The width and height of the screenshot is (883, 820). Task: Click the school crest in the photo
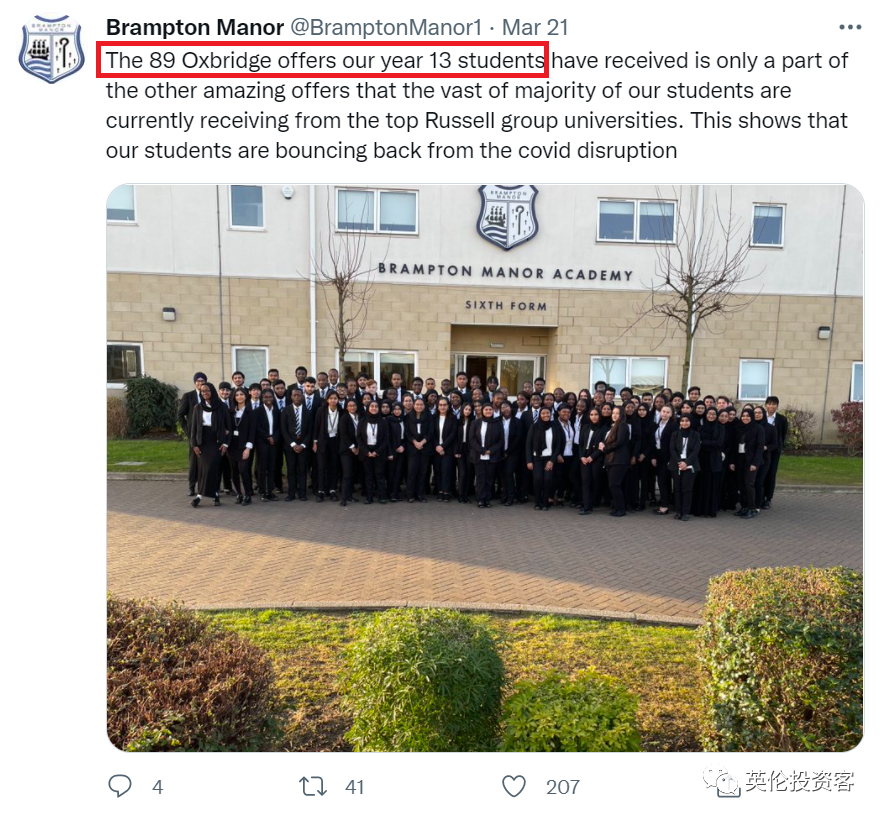tap(508, 217)
